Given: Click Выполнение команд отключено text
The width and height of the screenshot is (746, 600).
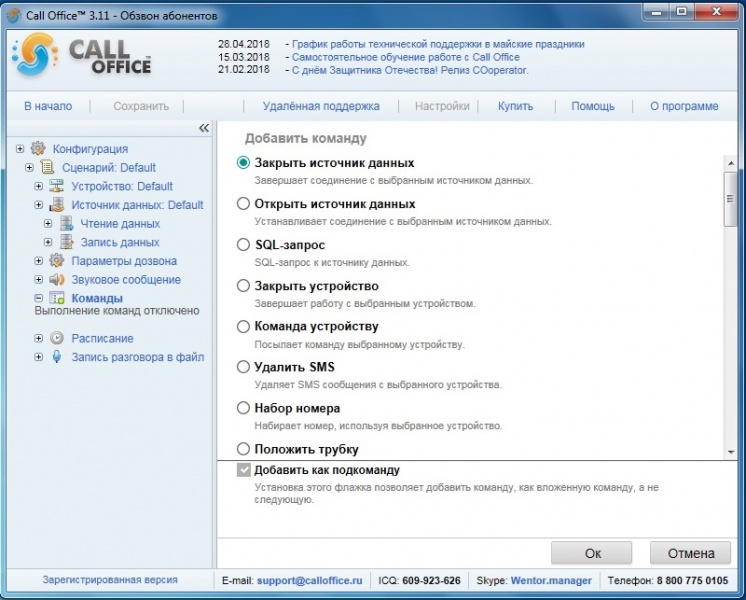Looking at the screenshot, I should (117, 311).
